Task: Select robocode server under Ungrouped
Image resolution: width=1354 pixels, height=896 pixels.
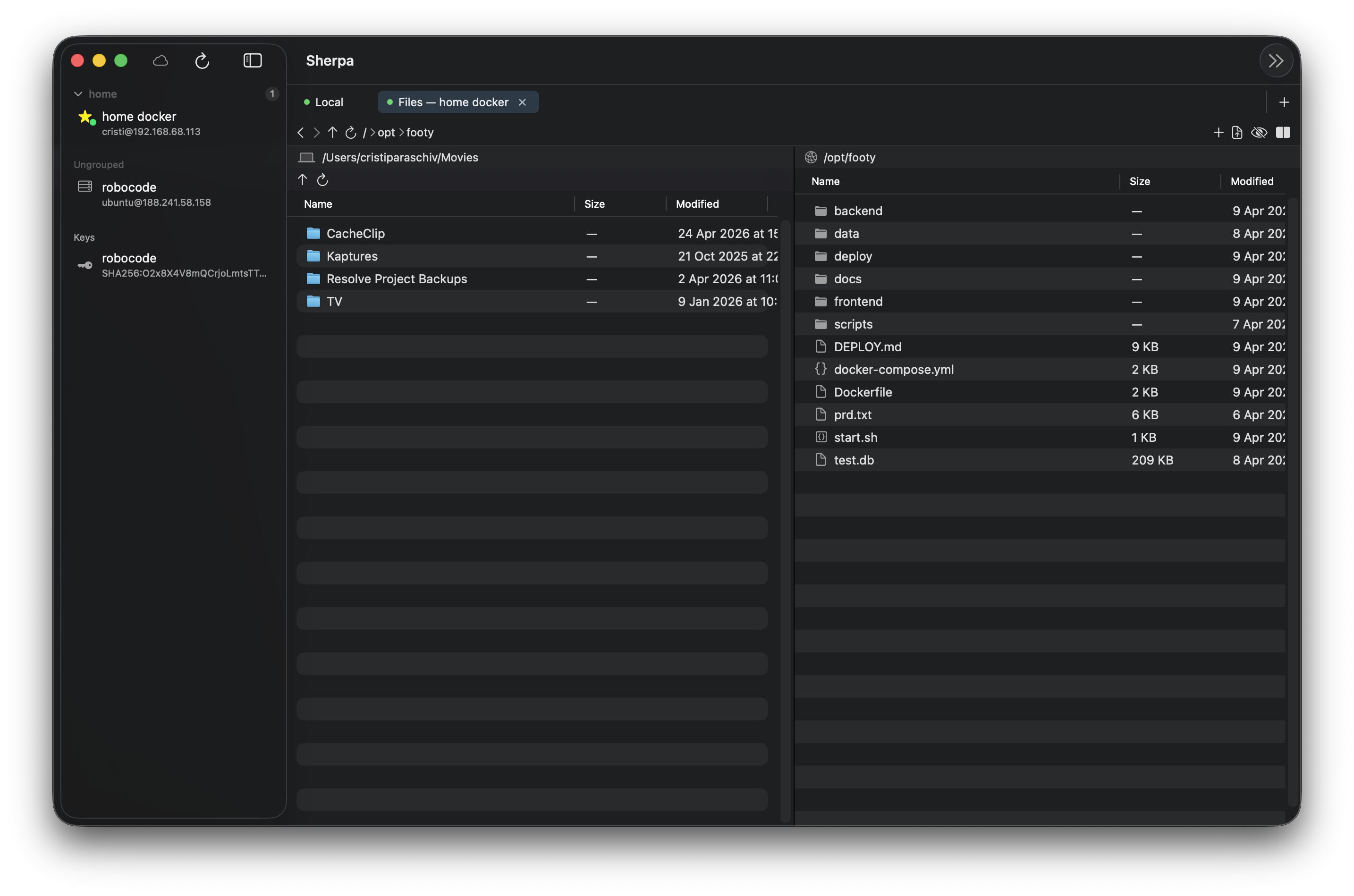Action: [174, 194]
